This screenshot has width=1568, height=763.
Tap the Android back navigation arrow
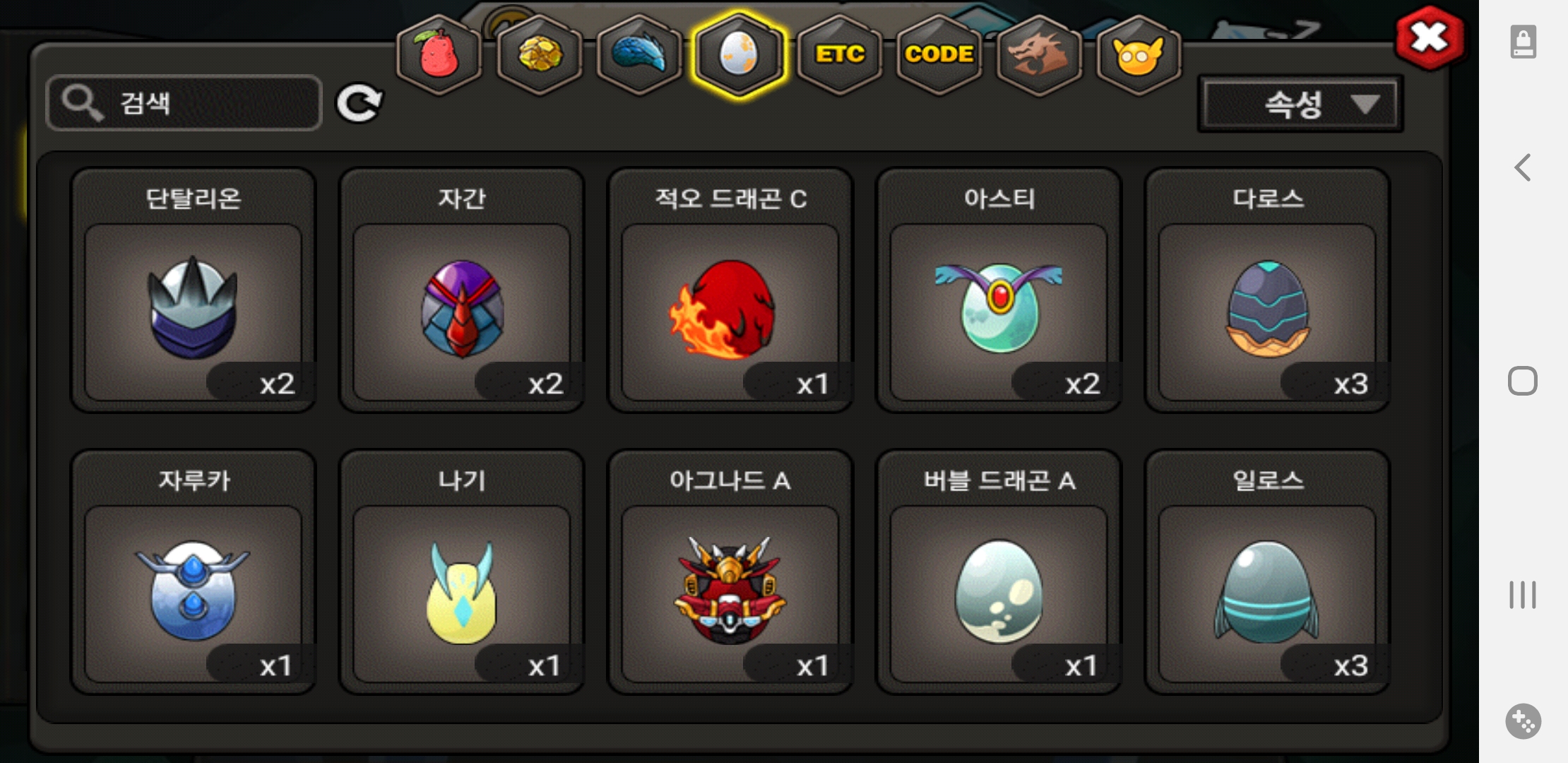tap(1523, 167)
